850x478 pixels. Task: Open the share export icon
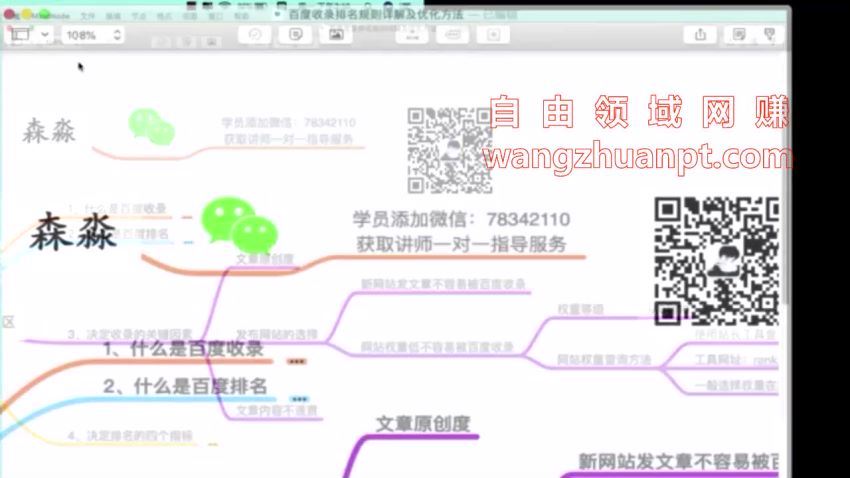click(x=700, y=35)
